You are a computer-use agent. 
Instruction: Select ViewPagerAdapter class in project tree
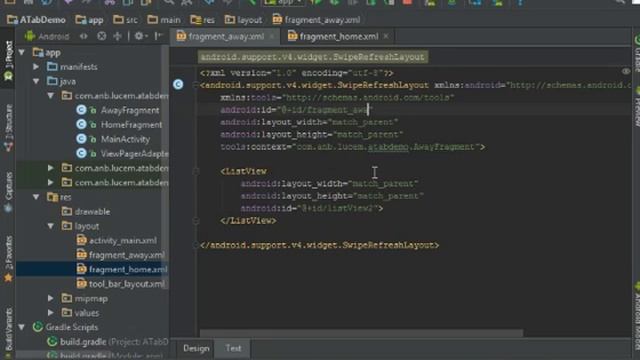point(135,153)
